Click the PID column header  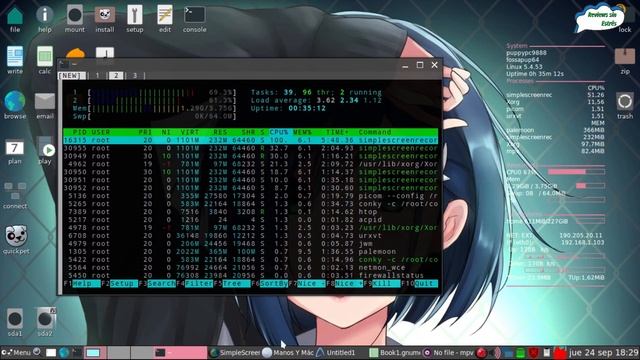coord(80,132)
